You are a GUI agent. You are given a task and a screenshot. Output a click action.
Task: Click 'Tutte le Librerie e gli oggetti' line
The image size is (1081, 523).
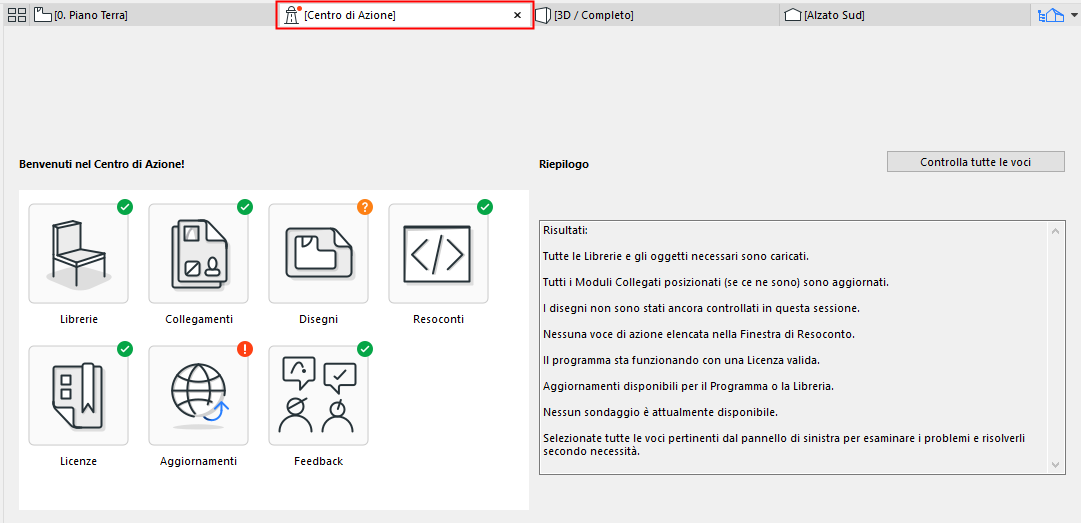coord(676,256)
